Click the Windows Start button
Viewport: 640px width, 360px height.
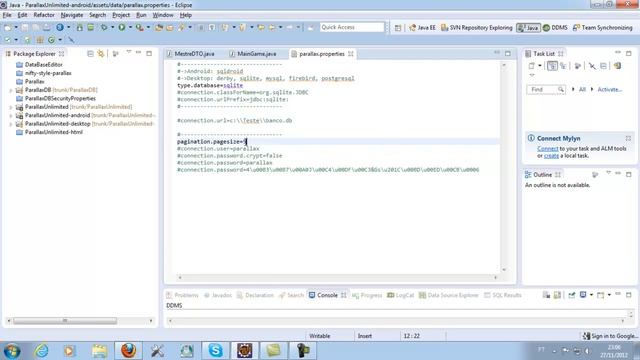[12, 351]
